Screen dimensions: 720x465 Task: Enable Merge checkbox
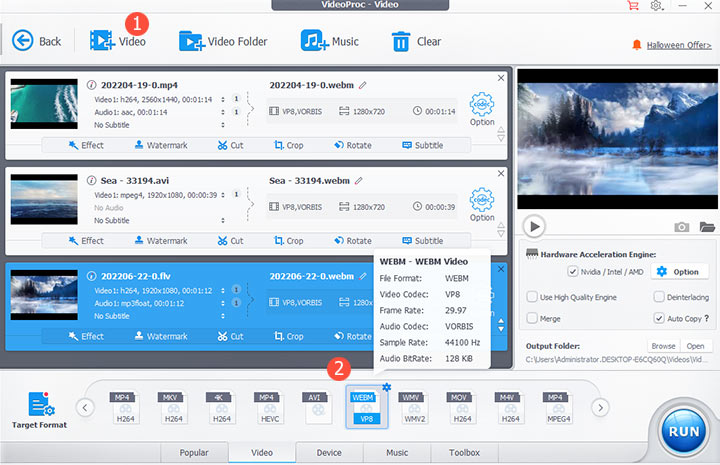[532, 318]
